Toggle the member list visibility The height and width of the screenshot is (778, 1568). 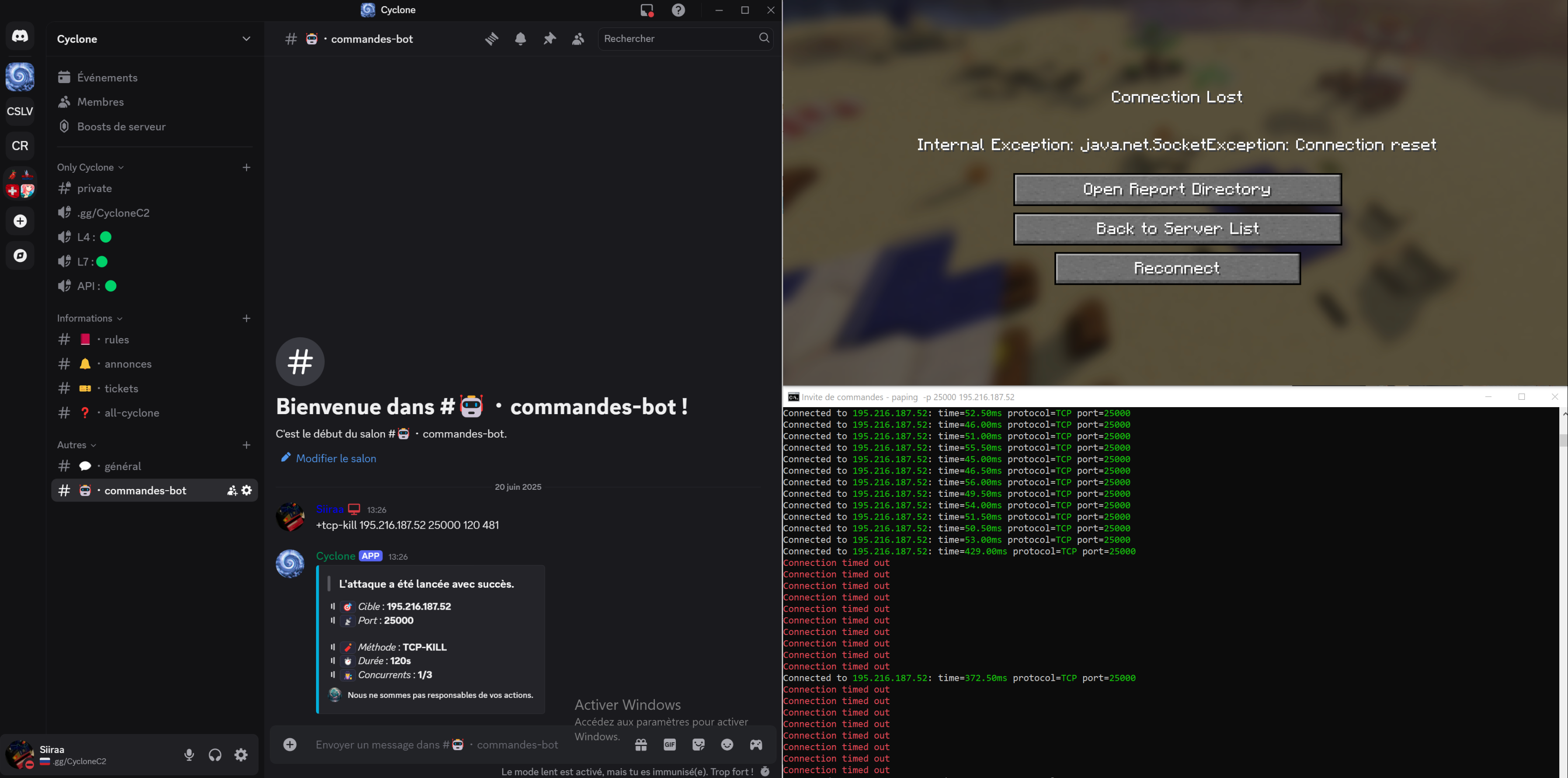(577, 38)
